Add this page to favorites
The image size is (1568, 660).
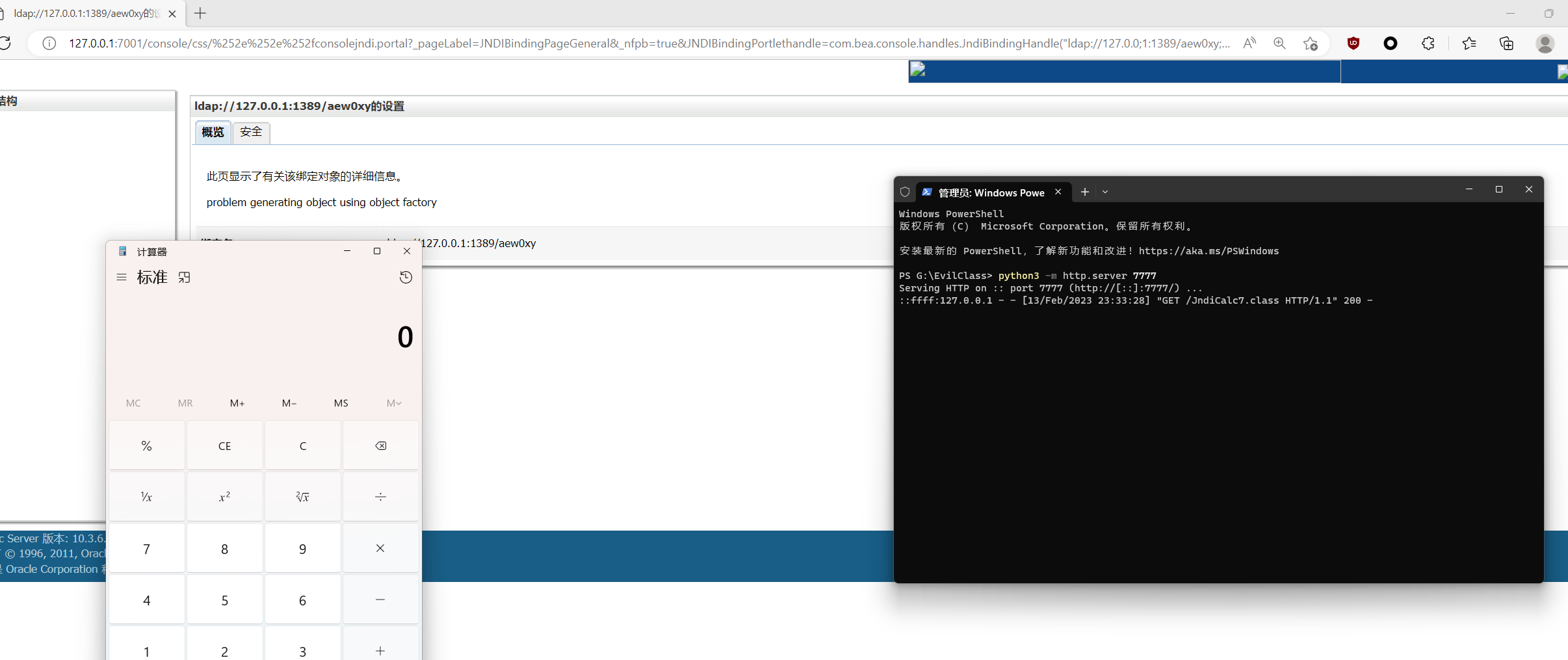click(x=1311, y=44)
